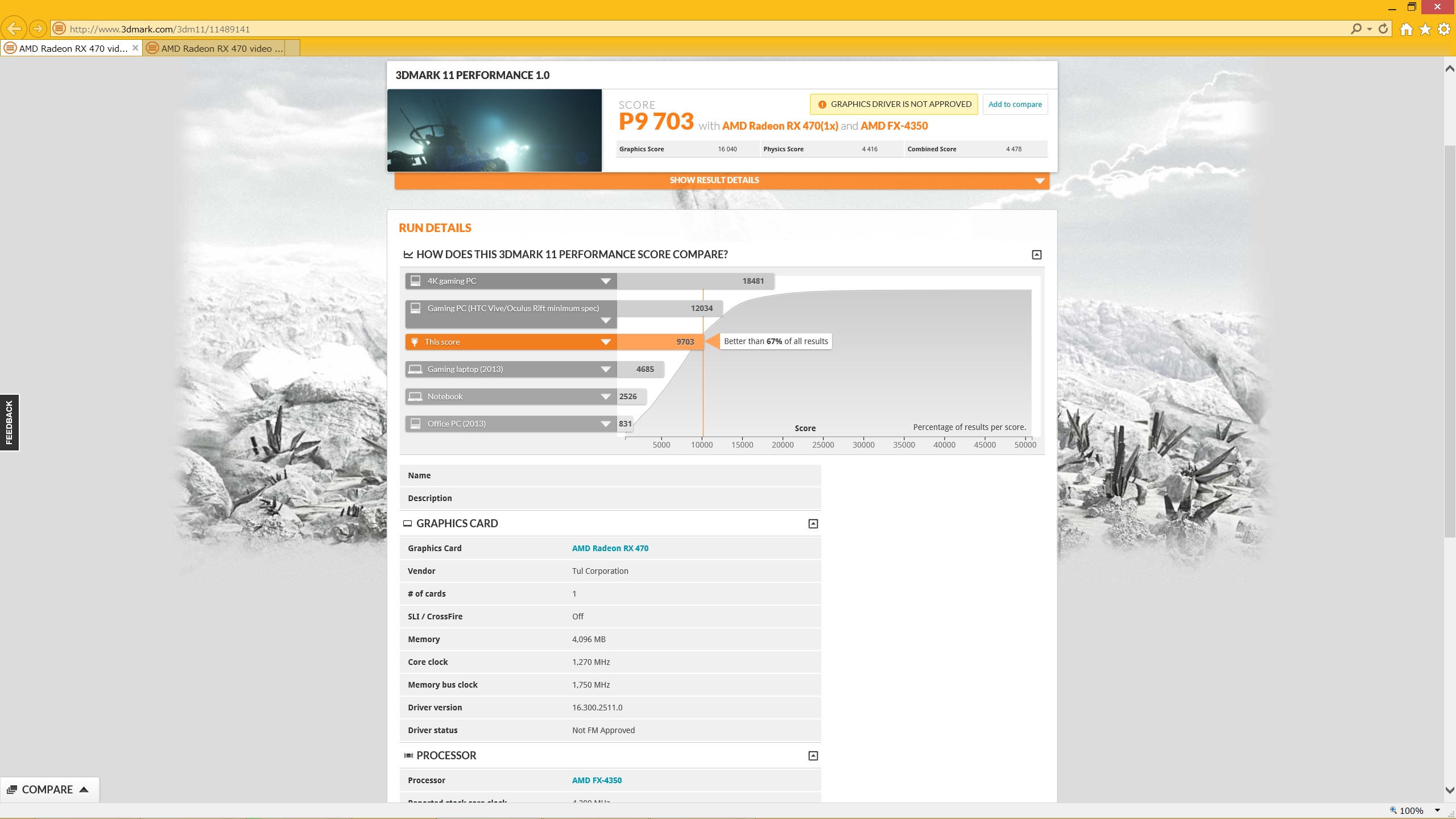Collapse Graphics Card section toggle
This screenshot has width=1456, height=819.
click(x=813, y=524)
